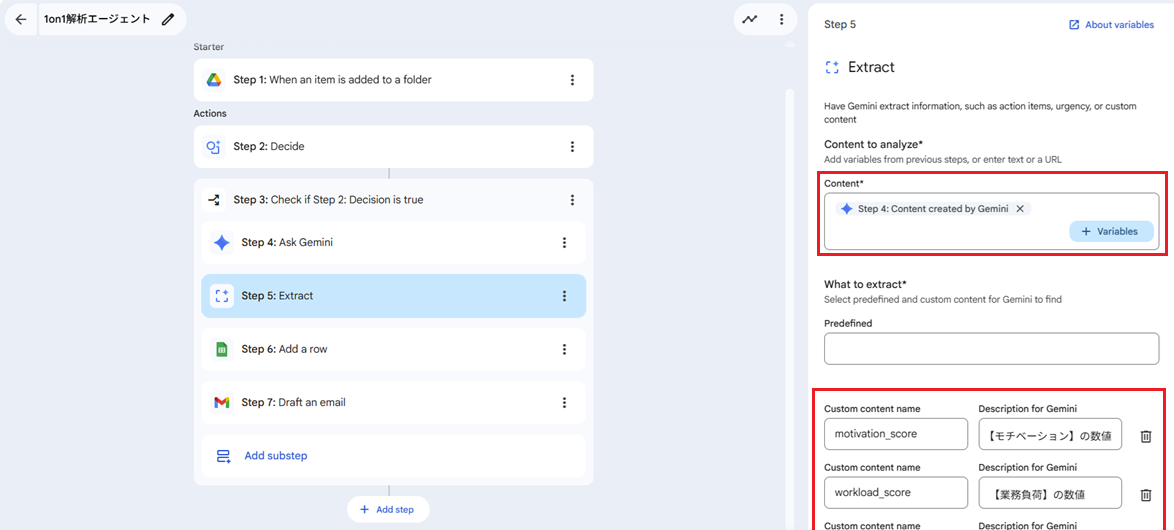
Task: Open Step 1 three-dot options menu
Action: tap(572, 80)
